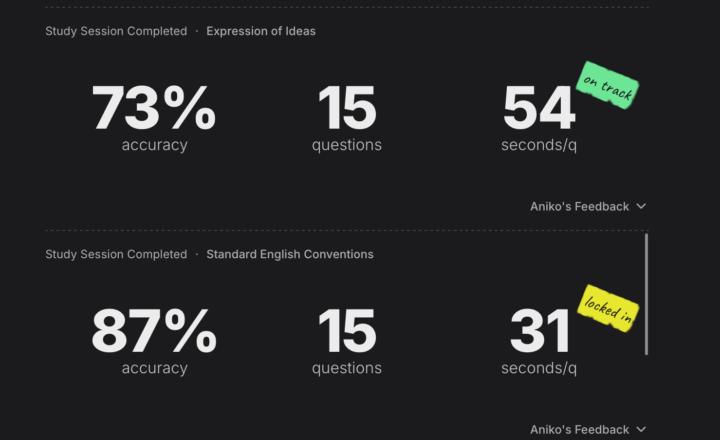The width and height of the screenshot is (720, 440).
Task: Click the 15 questions count for Standard English Conventions
Action: pyautogui.click(x=347, y=332)
